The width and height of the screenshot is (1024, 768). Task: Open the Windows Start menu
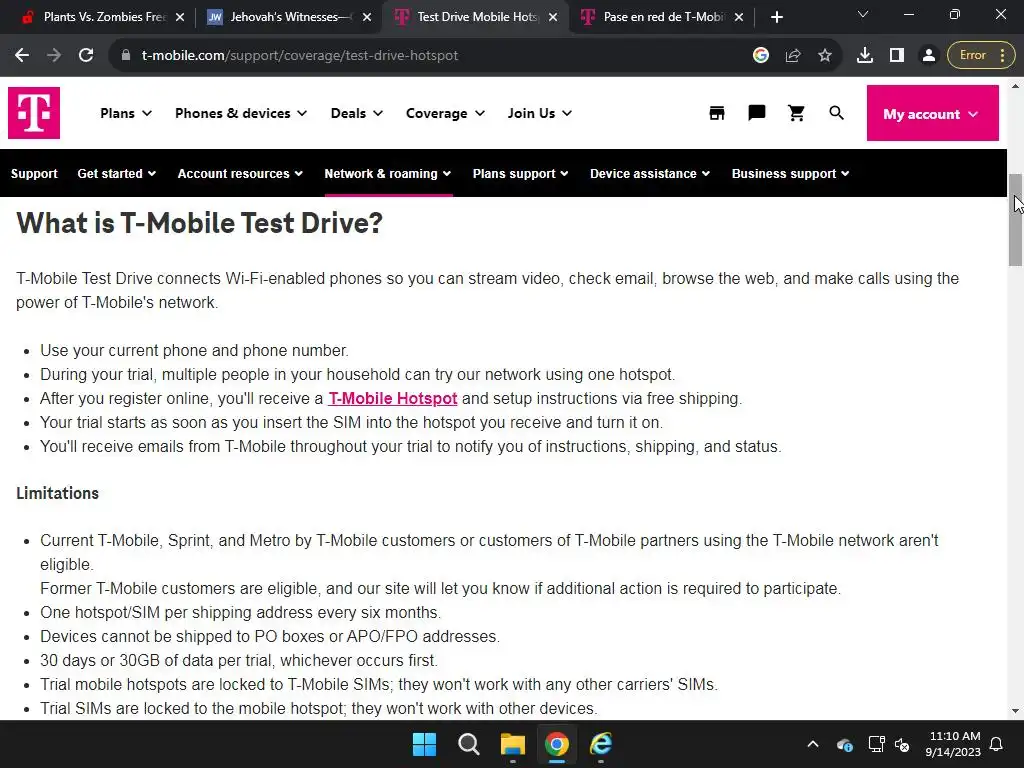pos(424,744)
